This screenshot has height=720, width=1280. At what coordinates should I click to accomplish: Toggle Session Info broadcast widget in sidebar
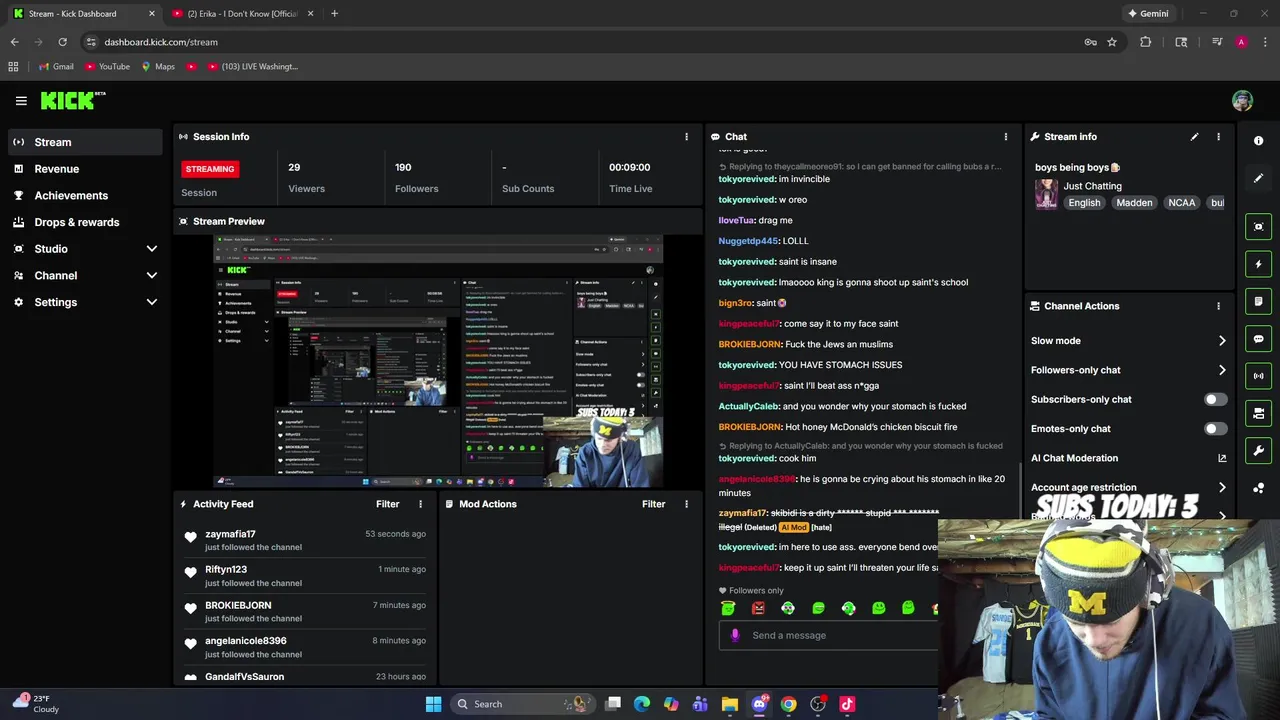pos(1259,376)
